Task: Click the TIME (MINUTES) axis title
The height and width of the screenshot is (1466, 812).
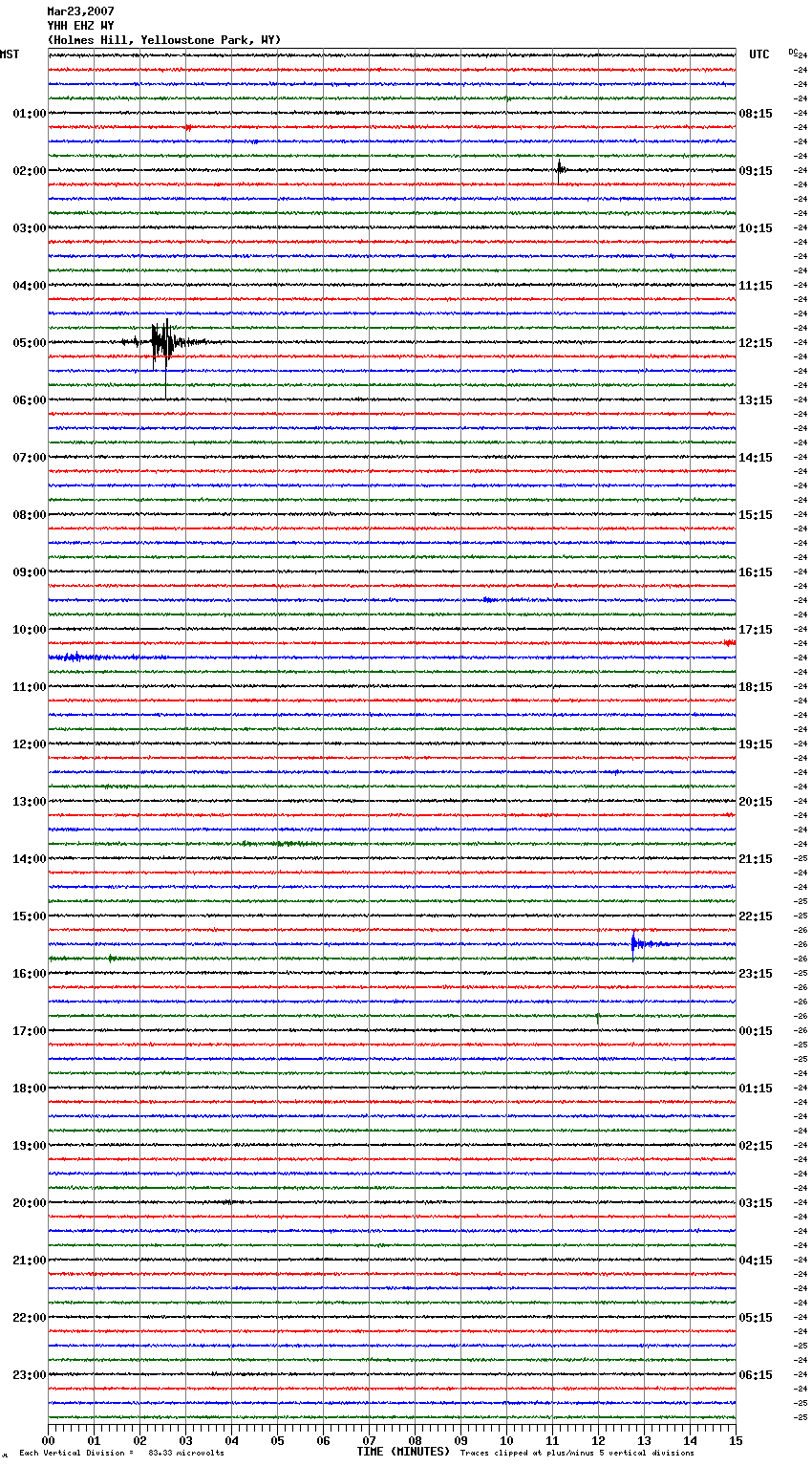Action: pyautogui.click(x=403, y=1452)
